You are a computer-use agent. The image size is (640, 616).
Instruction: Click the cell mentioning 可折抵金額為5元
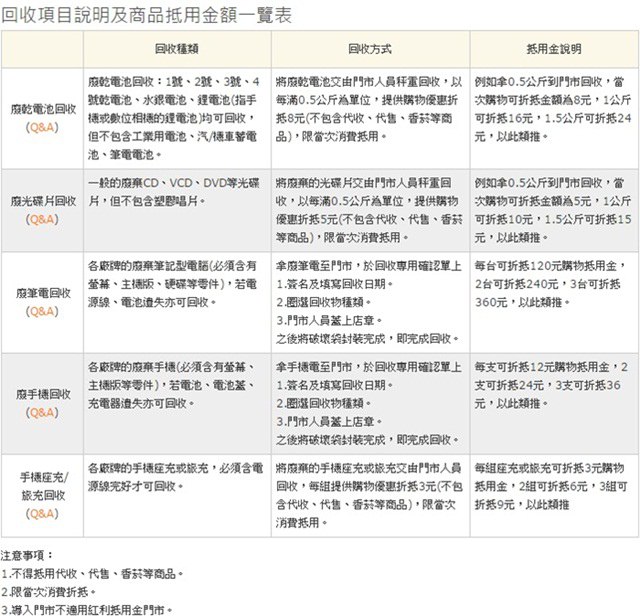[x=553, y=210]
